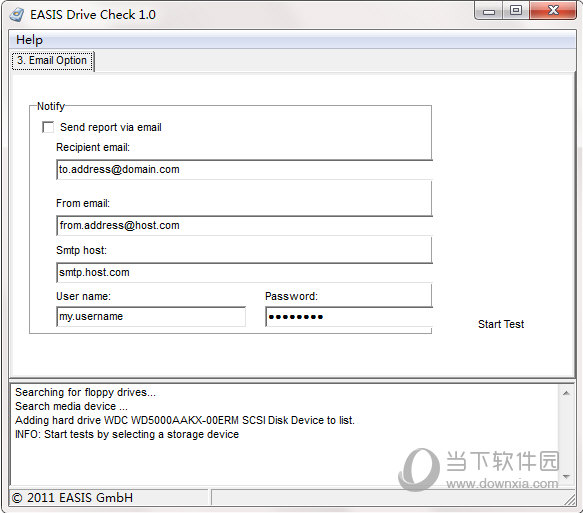Click the log scrollbar down arrow

566,477
